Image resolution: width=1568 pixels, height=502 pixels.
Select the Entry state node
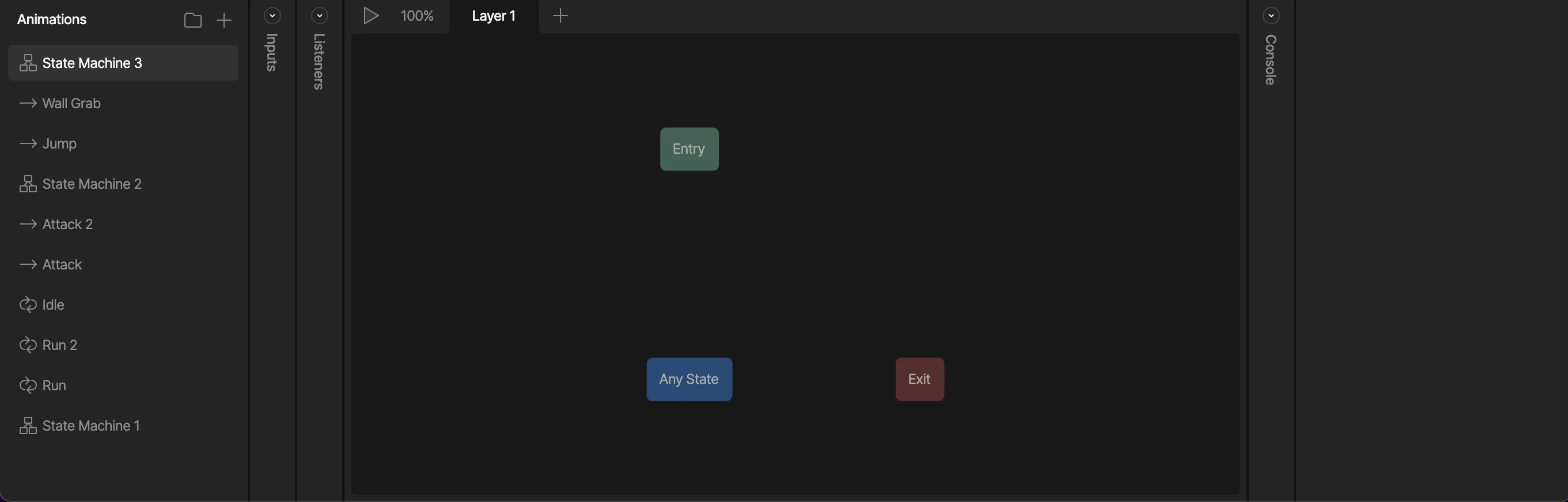pos(689,149)
